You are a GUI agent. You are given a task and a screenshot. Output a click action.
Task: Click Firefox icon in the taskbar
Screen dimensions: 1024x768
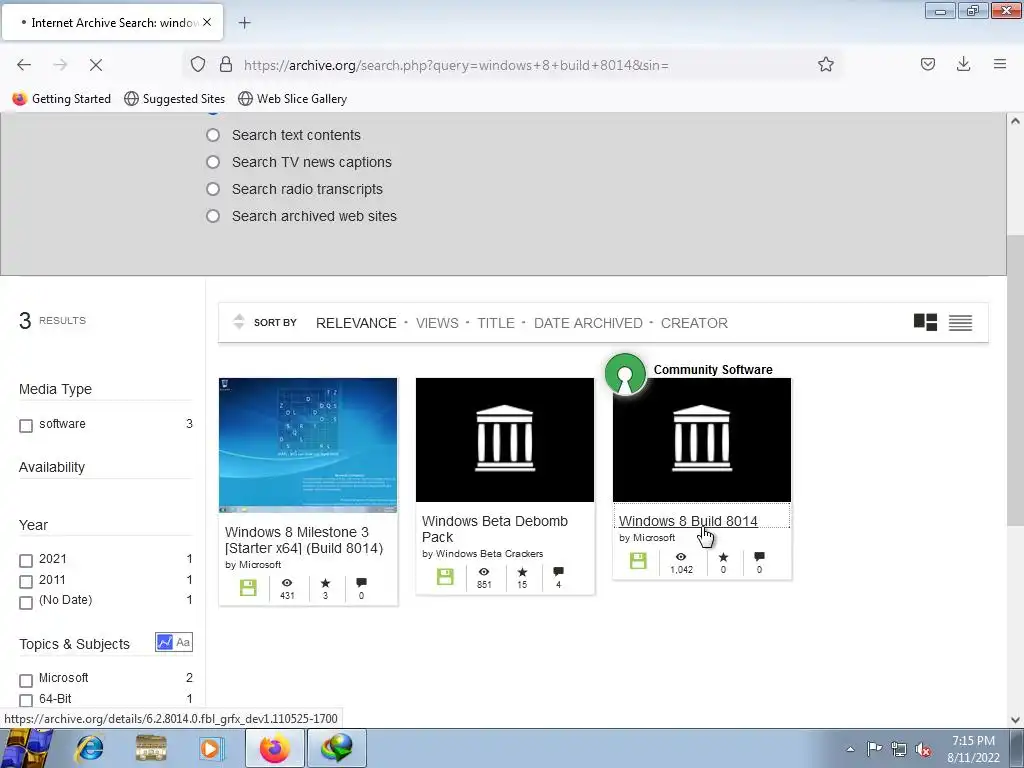click(x=274, y=748)
